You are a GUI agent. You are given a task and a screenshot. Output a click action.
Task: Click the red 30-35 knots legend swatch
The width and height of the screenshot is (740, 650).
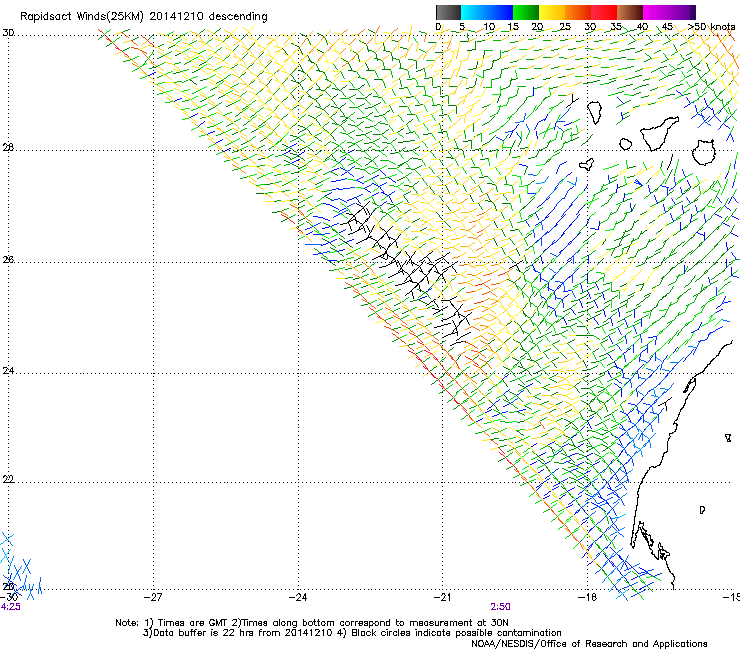click(x=604, y=12)
